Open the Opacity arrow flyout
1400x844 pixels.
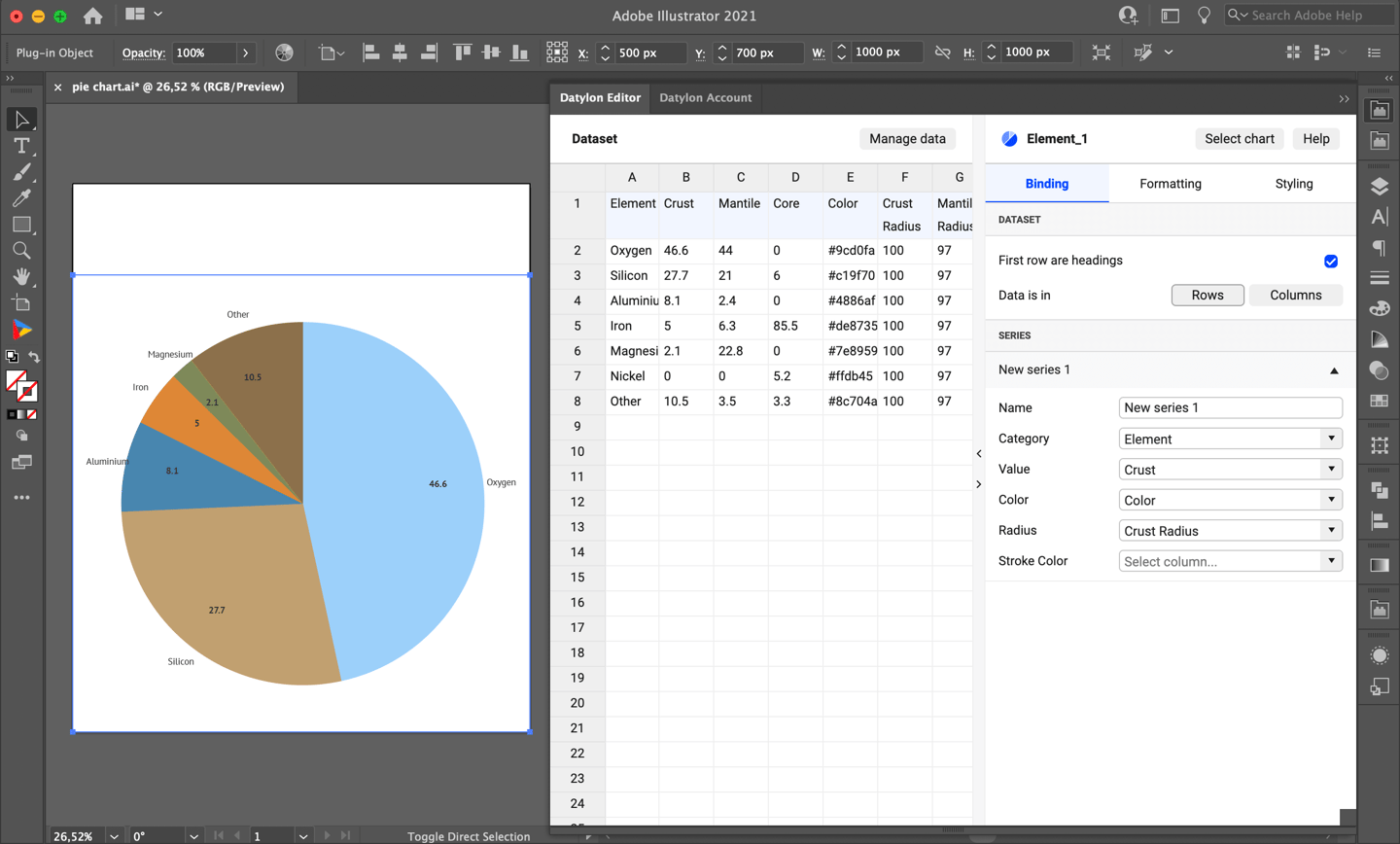(245, 53)
